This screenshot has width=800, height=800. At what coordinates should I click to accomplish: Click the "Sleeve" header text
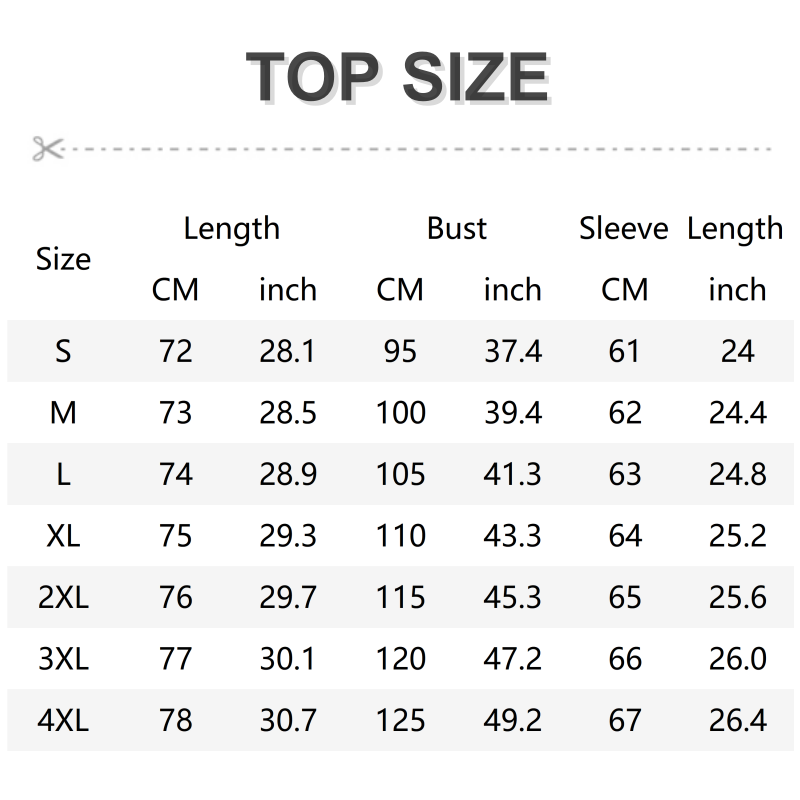(x=623, y=229)
